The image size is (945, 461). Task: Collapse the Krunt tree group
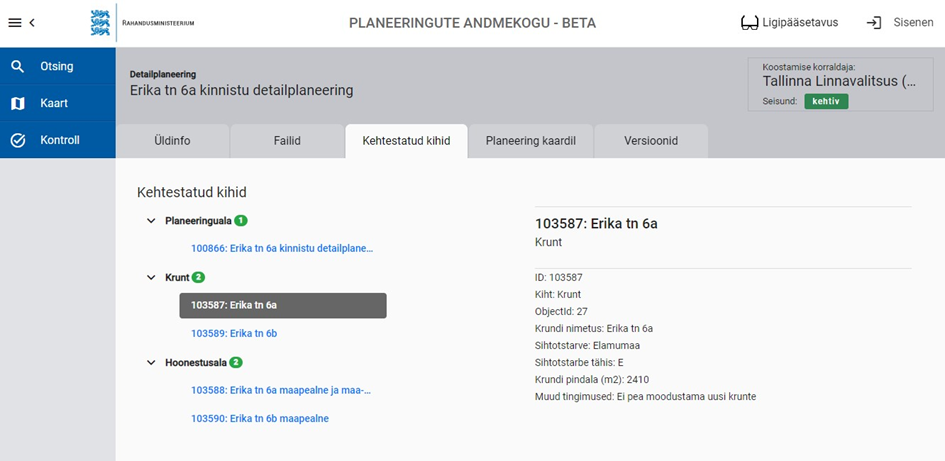151,277
